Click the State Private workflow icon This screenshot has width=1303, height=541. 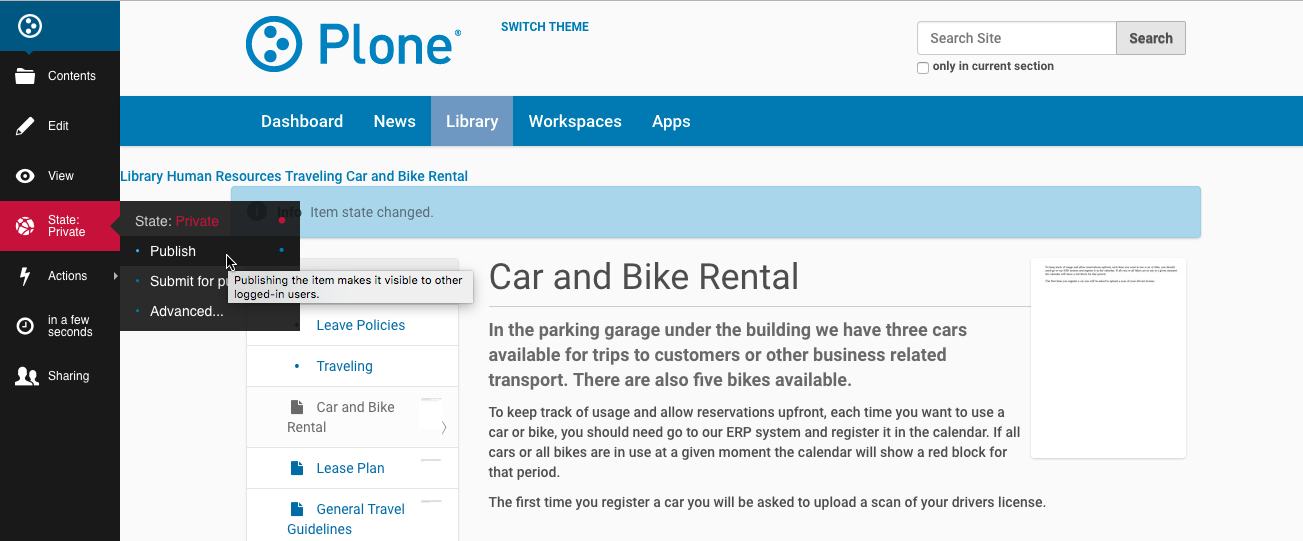point(25,226)
